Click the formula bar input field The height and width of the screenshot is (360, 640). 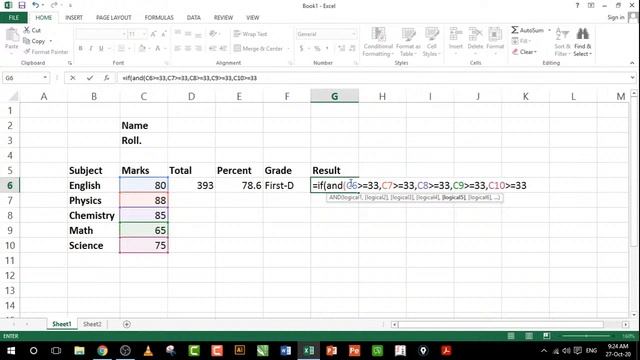click(373, 78)
